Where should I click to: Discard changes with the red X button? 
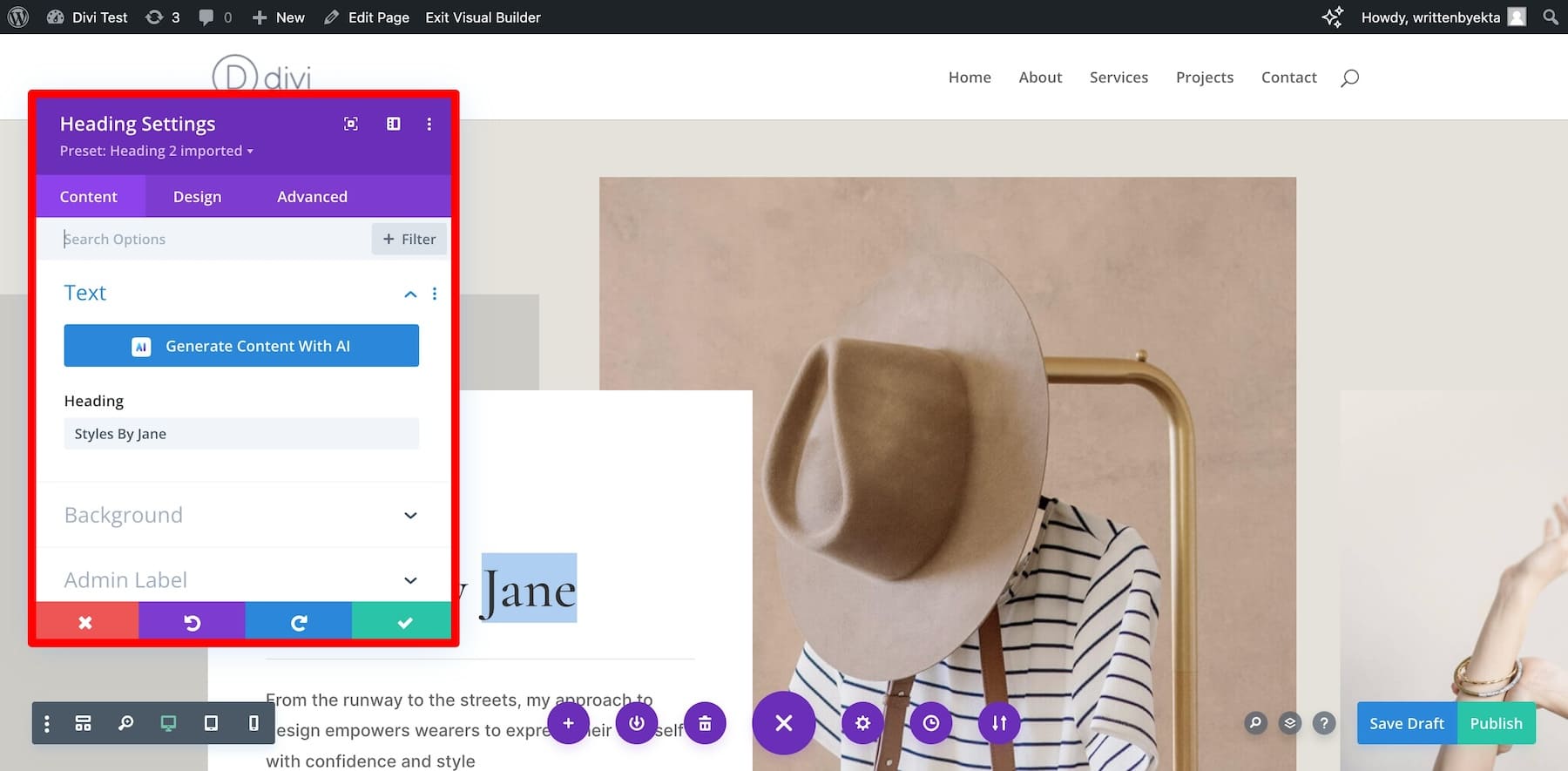click(x=85, y=622)
